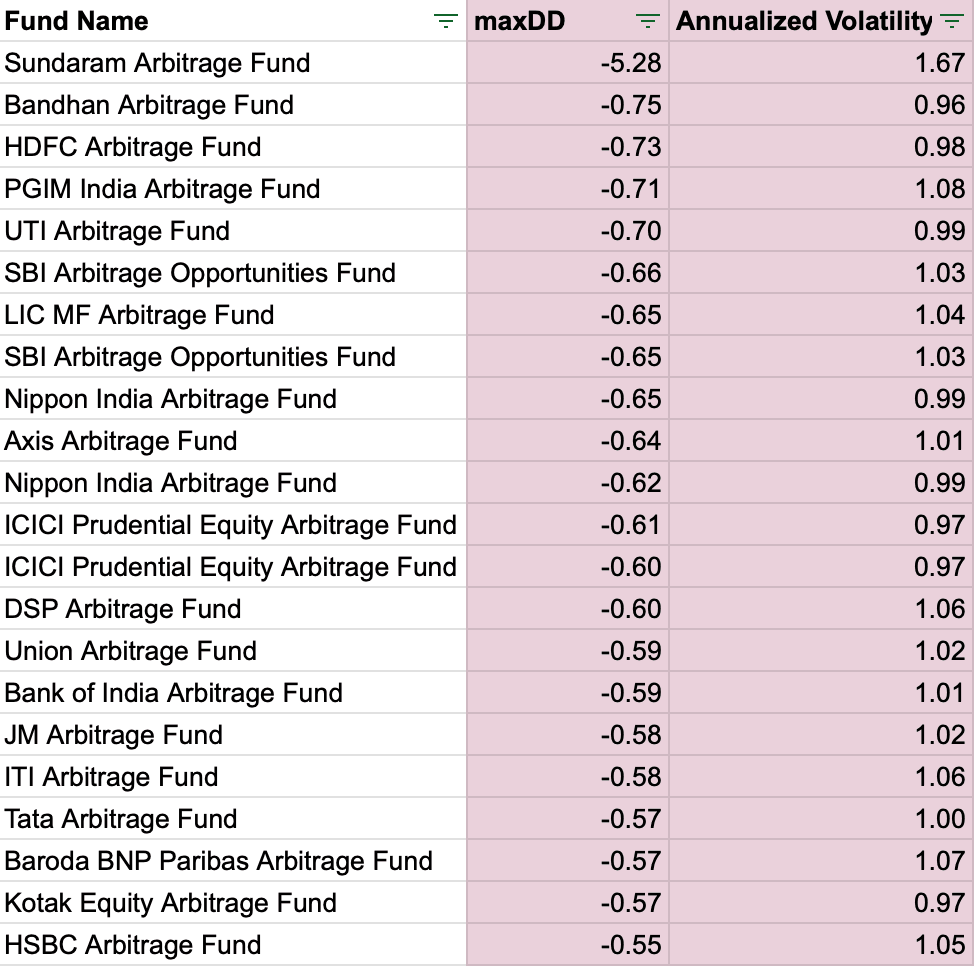Select the Sundaram Arbitrage Fund cell

[157, 63]
